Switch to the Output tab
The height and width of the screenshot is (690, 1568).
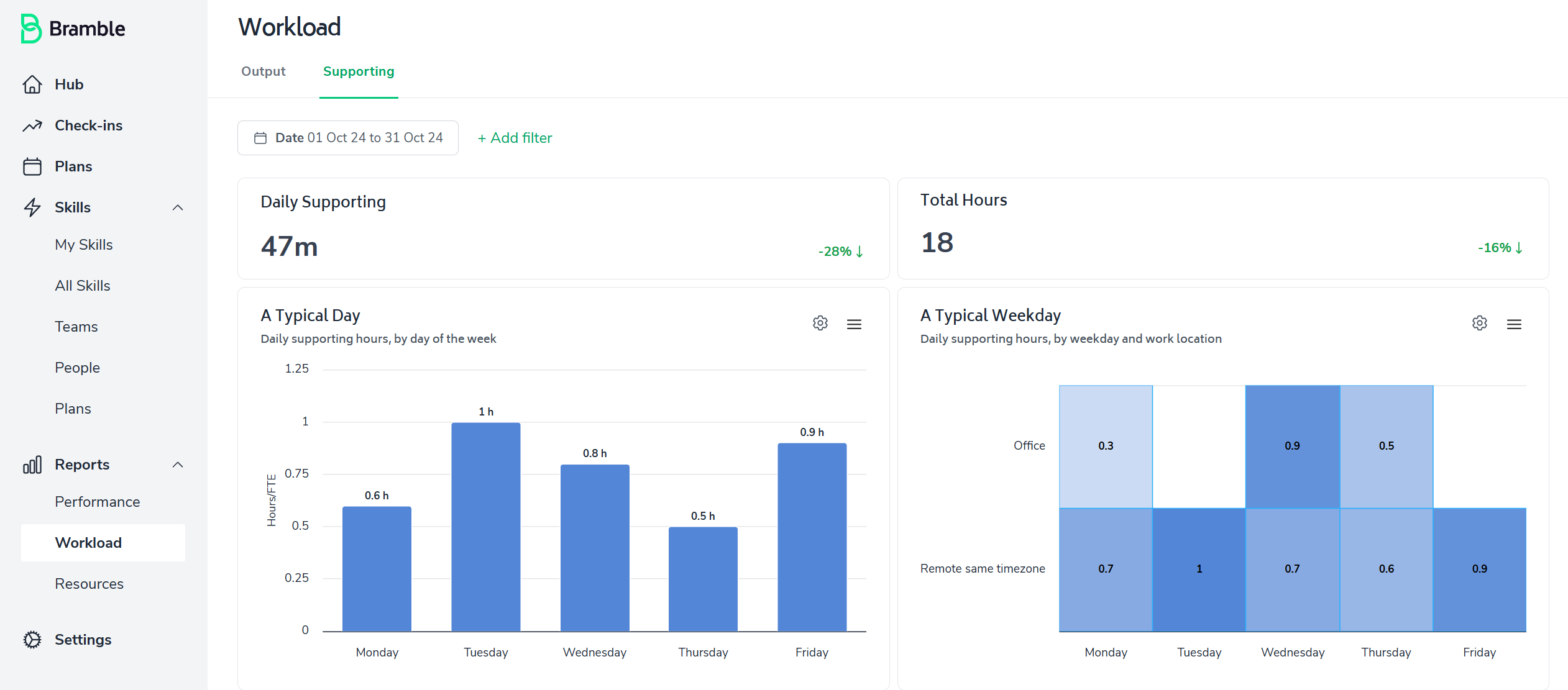(x=264, y=71)
